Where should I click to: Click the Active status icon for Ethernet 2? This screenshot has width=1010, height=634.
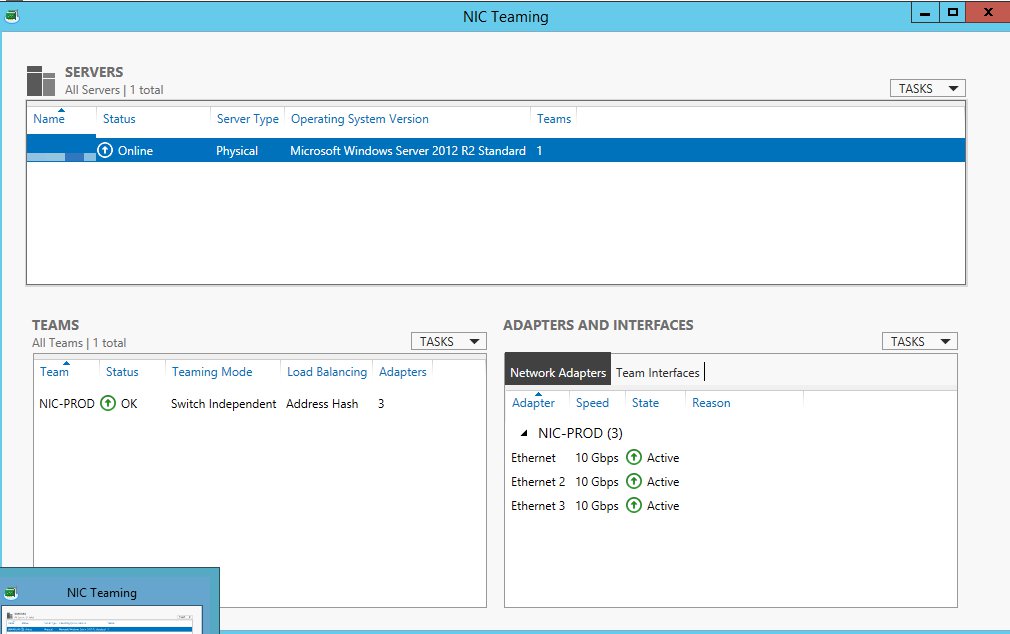pos(634,481)
